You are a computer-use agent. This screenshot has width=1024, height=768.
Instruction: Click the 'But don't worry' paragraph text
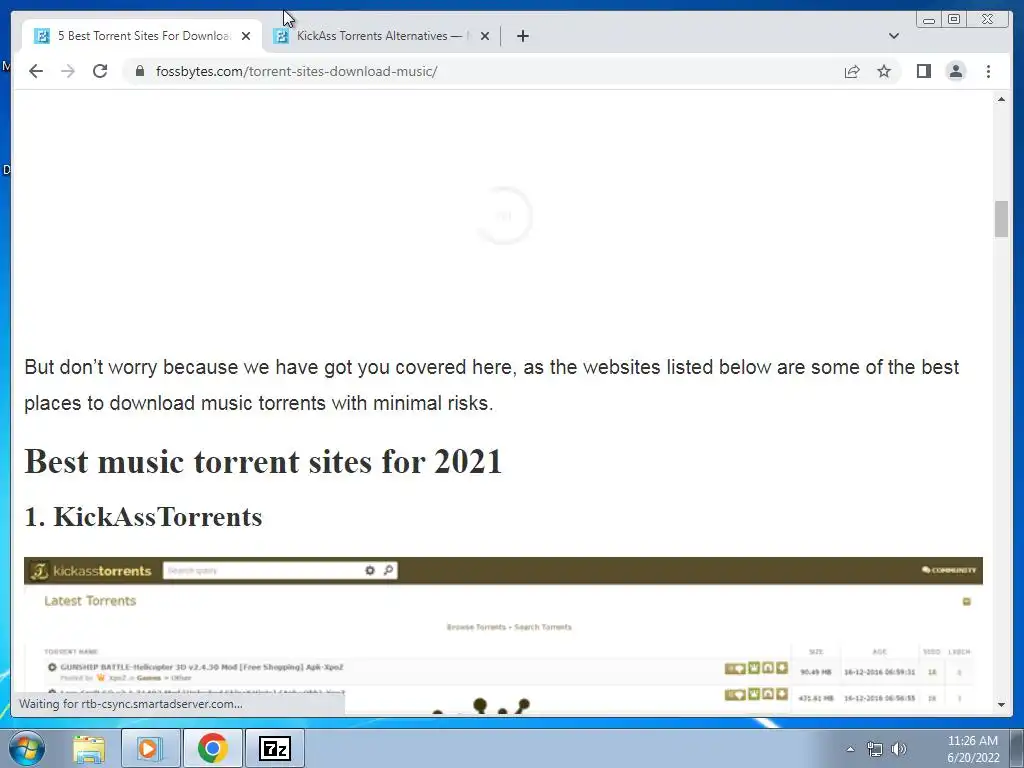(x=491, y=385)
